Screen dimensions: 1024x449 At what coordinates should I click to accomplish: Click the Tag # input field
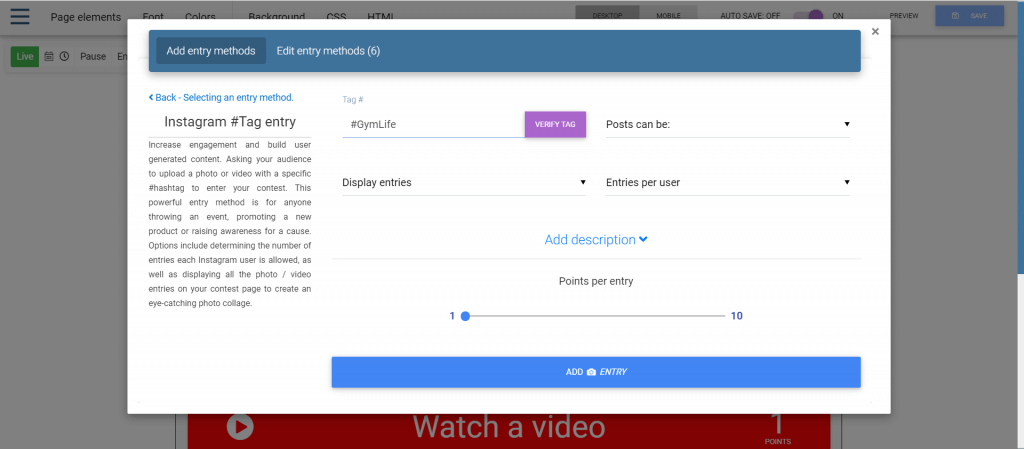(433, 124)
